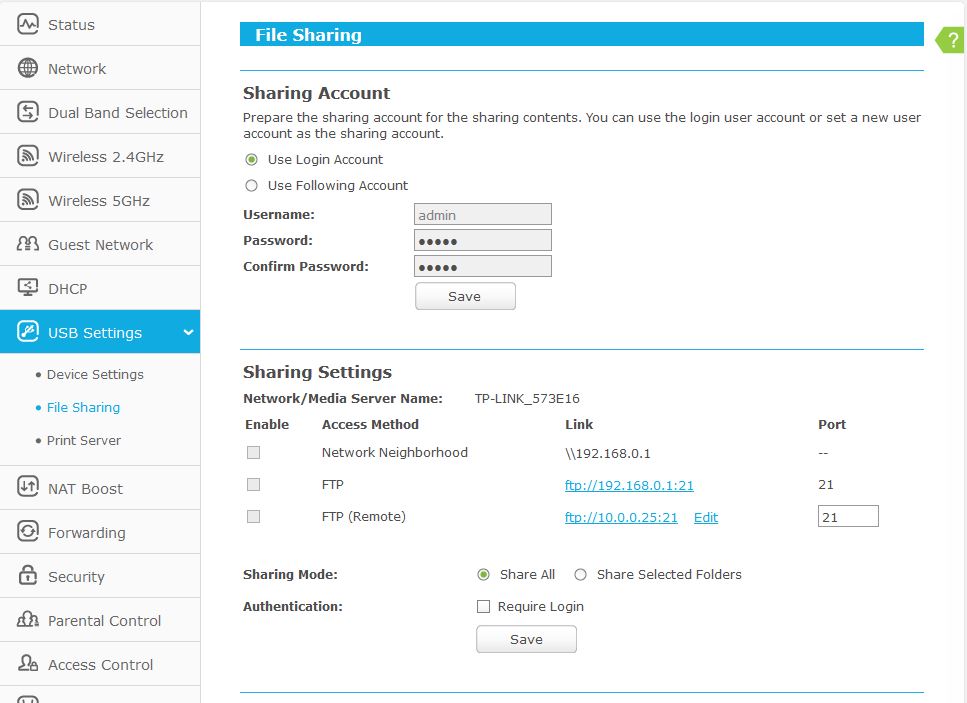
Task: Enable the Network Neighborhood access method checkbox
Action: click(253, 453)
